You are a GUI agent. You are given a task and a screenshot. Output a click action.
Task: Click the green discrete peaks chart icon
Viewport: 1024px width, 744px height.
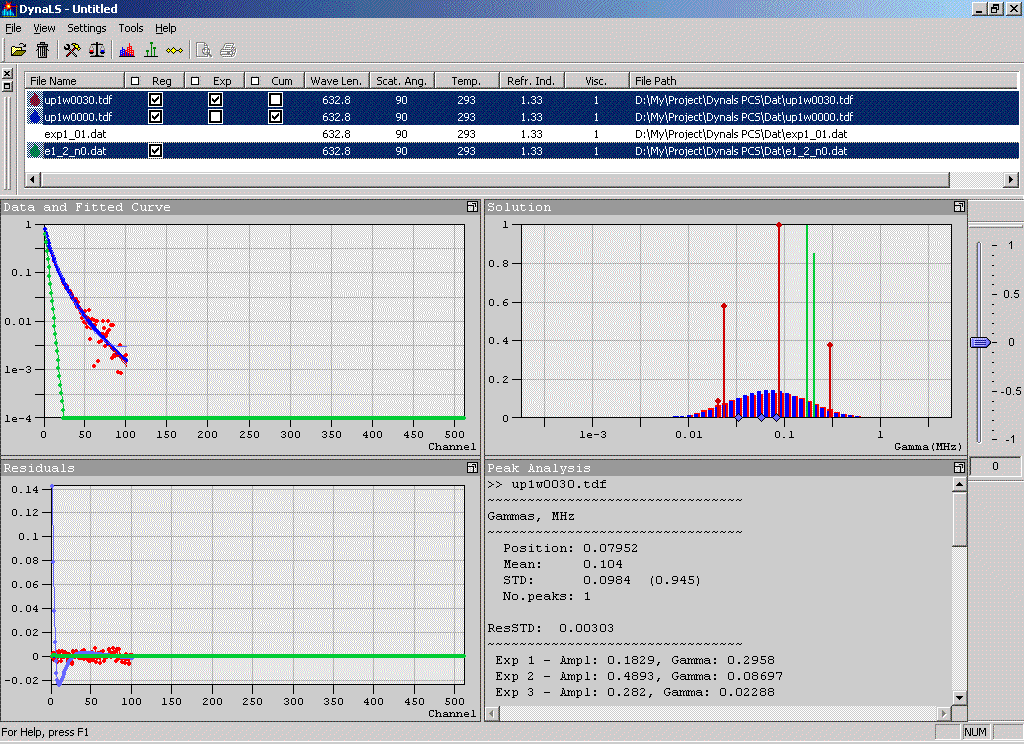pyautogui.click(x=151, y=50)
